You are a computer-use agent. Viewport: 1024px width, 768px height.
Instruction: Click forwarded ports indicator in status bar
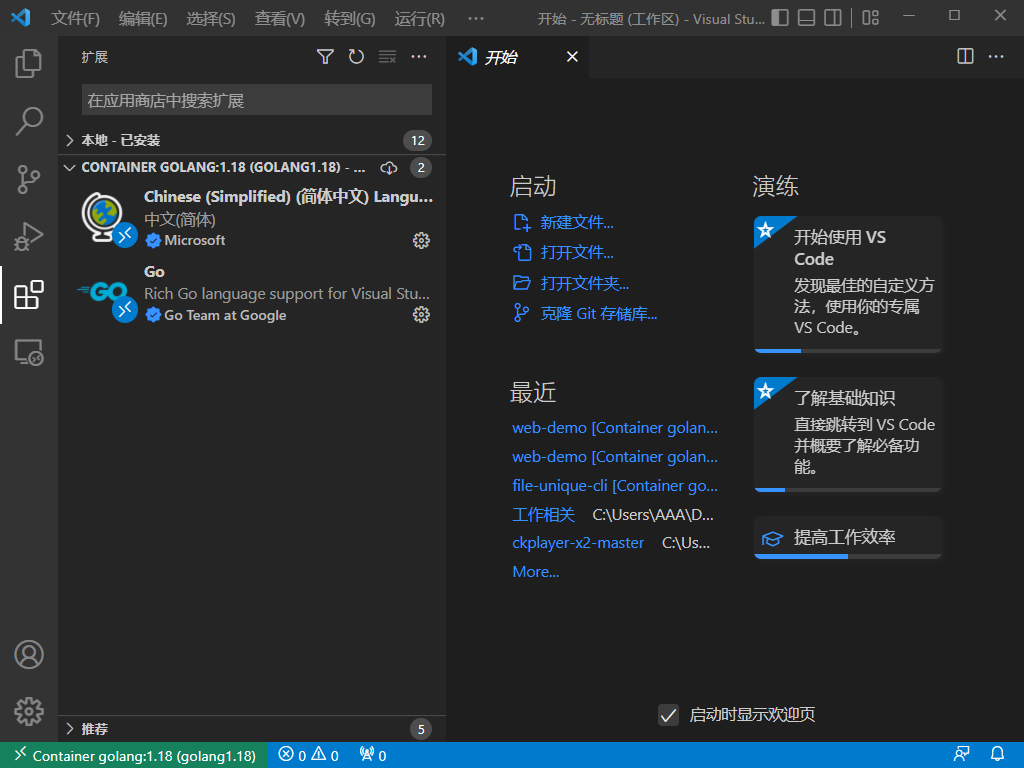click(374, 756)
